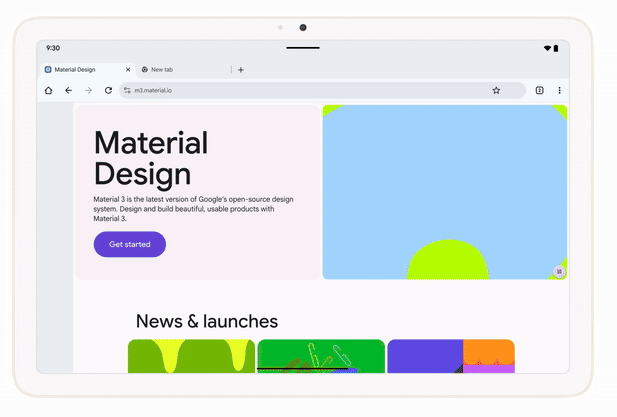Close the Material Design tab
Image resolution: width=617 pixels, height=417 pixels.
[x=128, y=70]
